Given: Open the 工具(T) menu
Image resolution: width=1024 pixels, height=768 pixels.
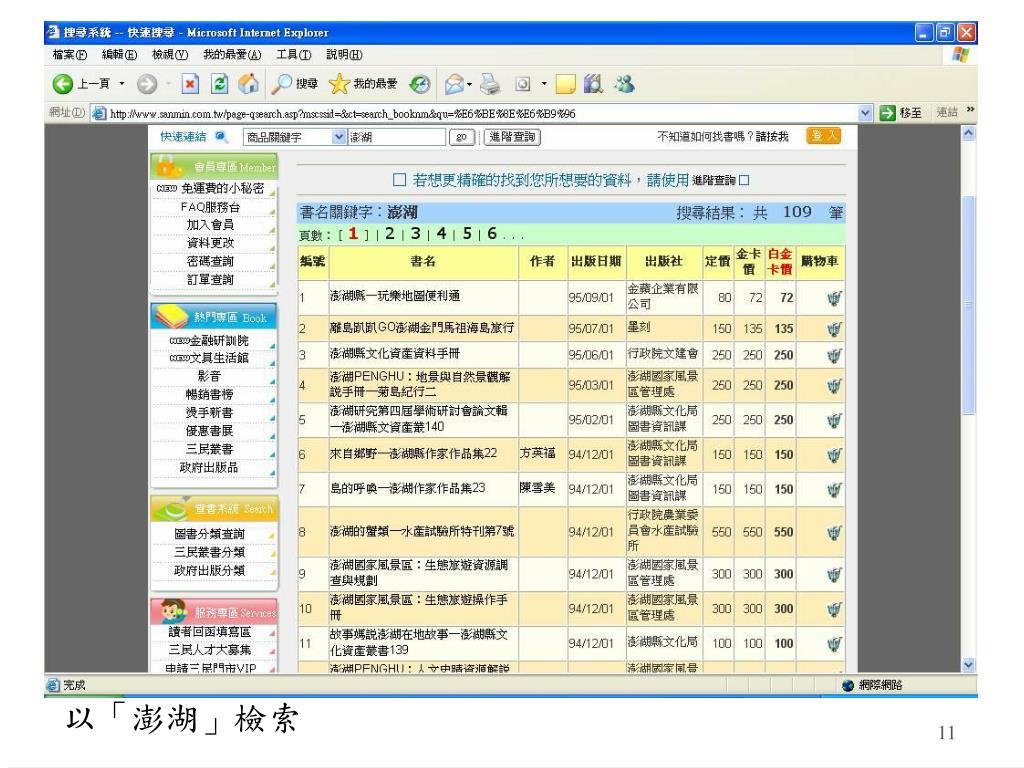Looking at the screenshot, I should point(293,55).
